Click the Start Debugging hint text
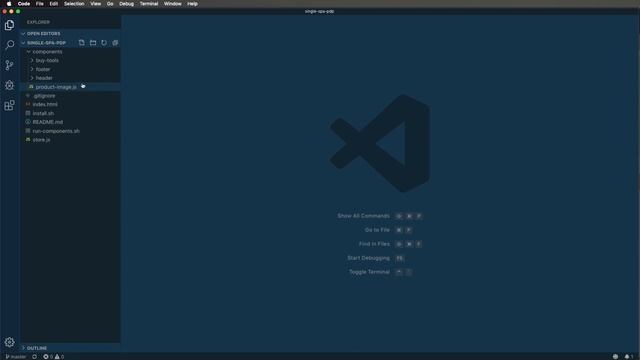This screenshot has height=360, width=640. point(368,258)
